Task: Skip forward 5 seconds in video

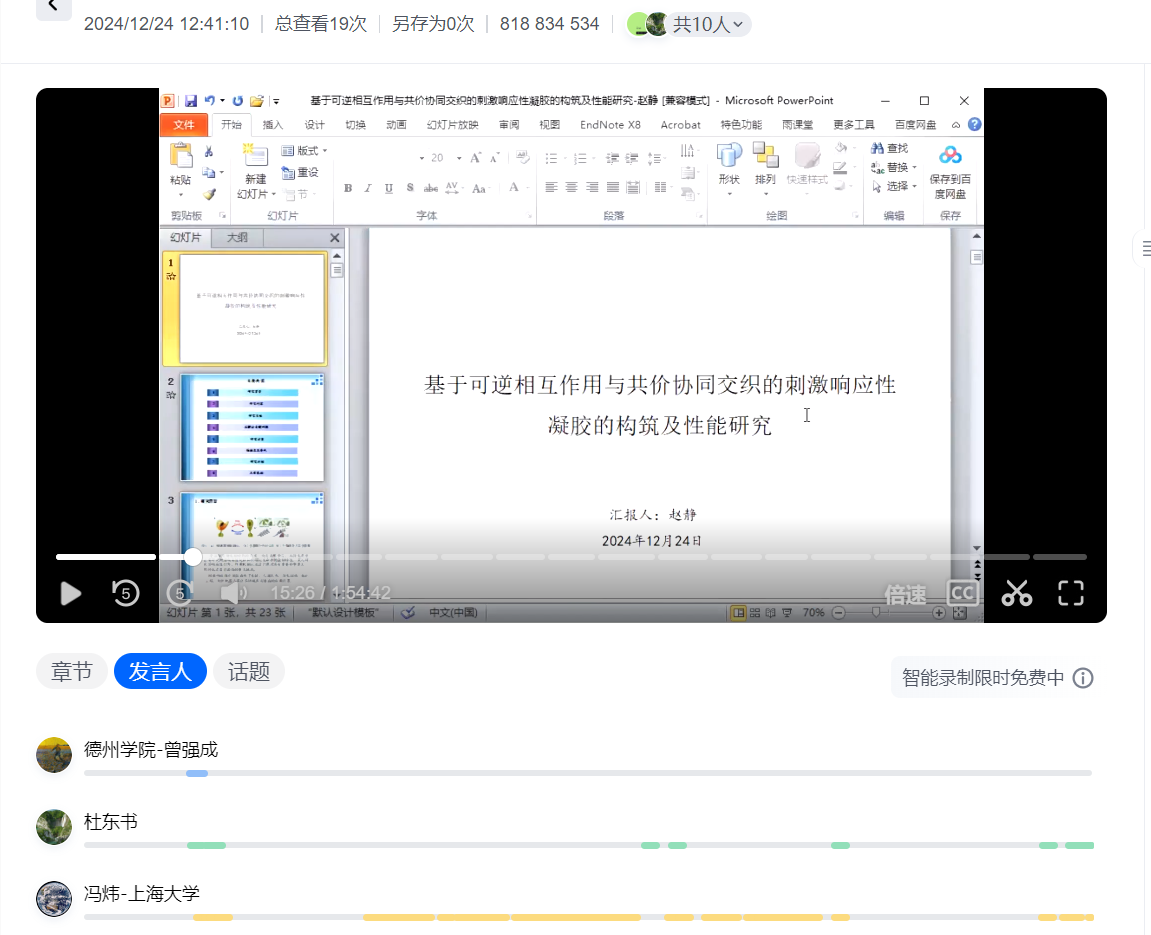Action: point(179,593)
